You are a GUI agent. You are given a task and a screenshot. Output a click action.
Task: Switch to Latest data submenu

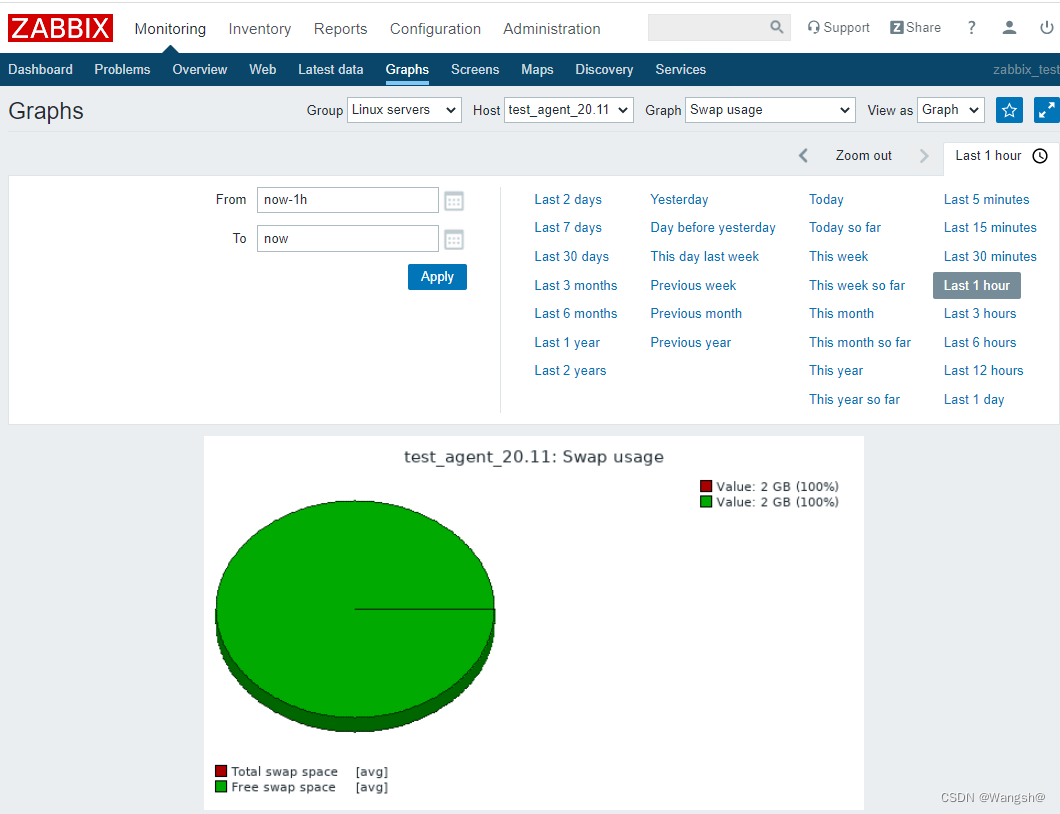[x=331, y=70]
